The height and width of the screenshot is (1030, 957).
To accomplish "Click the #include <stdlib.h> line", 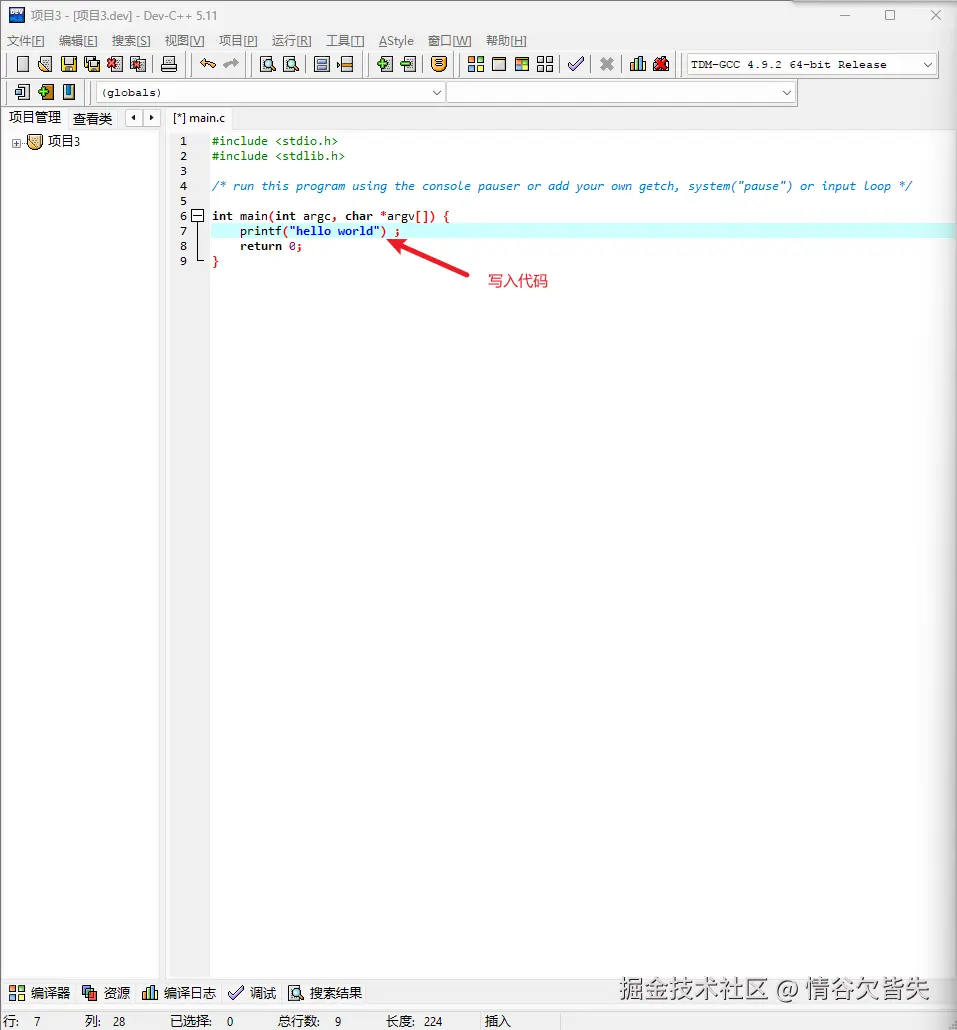I will point(278,156).
